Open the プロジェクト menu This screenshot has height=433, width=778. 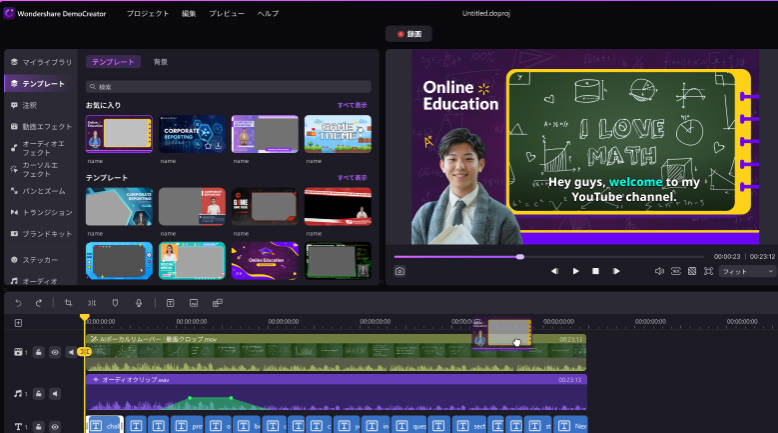(x=147, y=14)
